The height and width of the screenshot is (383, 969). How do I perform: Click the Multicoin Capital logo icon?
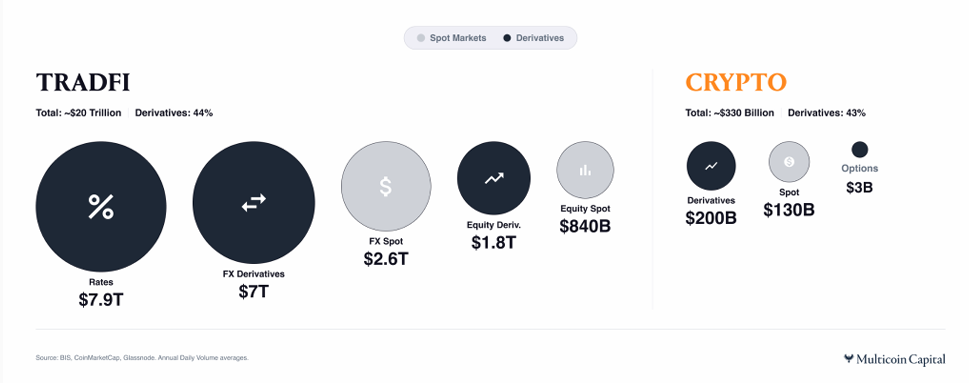pyautogui.click(x=849, y=358)
